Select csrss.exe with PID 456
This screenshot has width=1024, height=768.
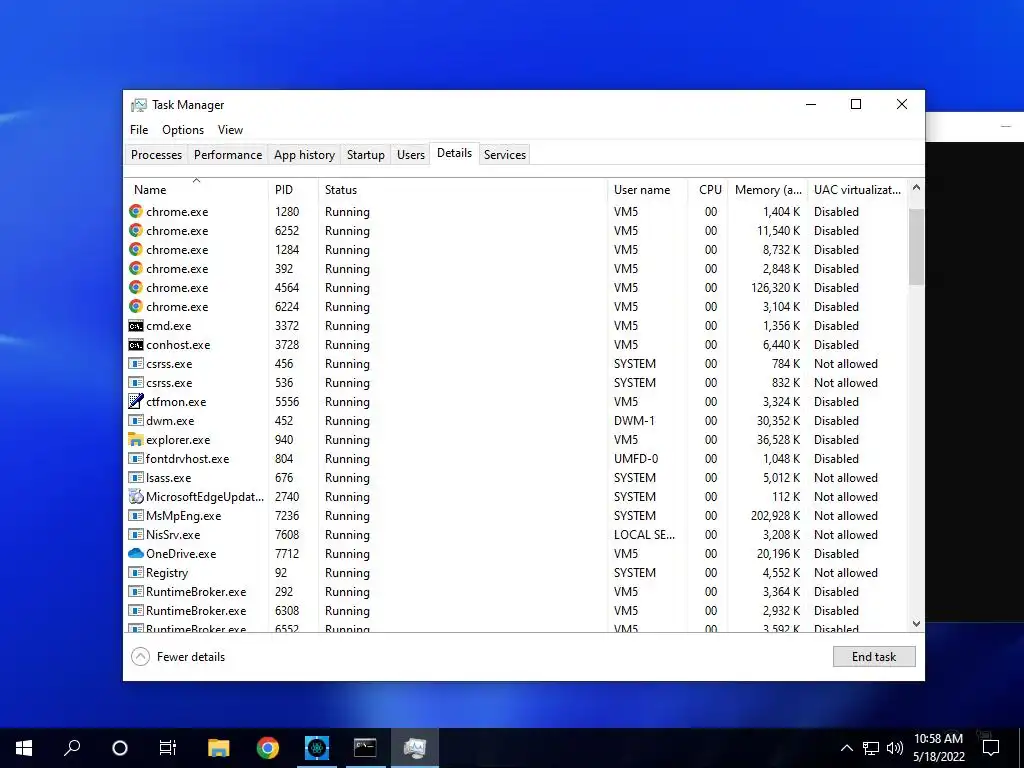(x=516, y=364)
